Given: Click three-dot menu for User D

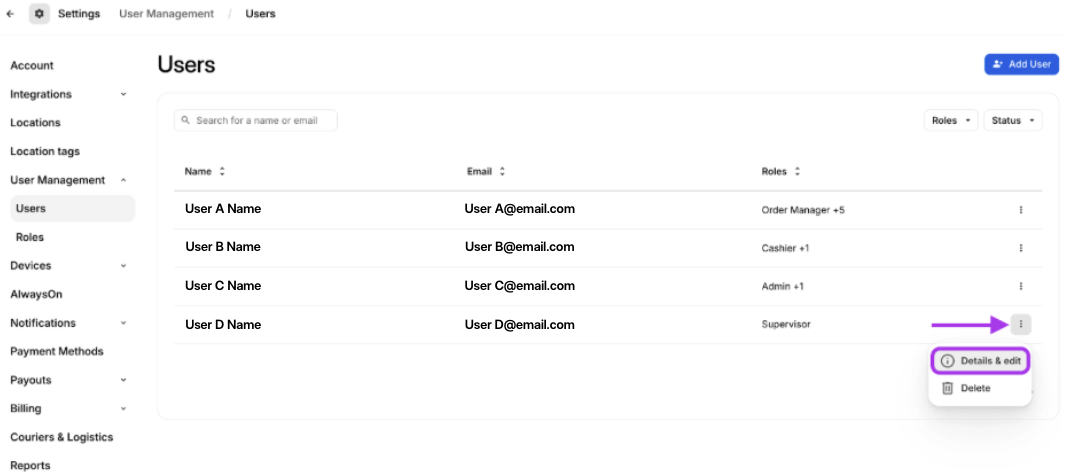Looking at the screenshot, I should coord(1020,324).
